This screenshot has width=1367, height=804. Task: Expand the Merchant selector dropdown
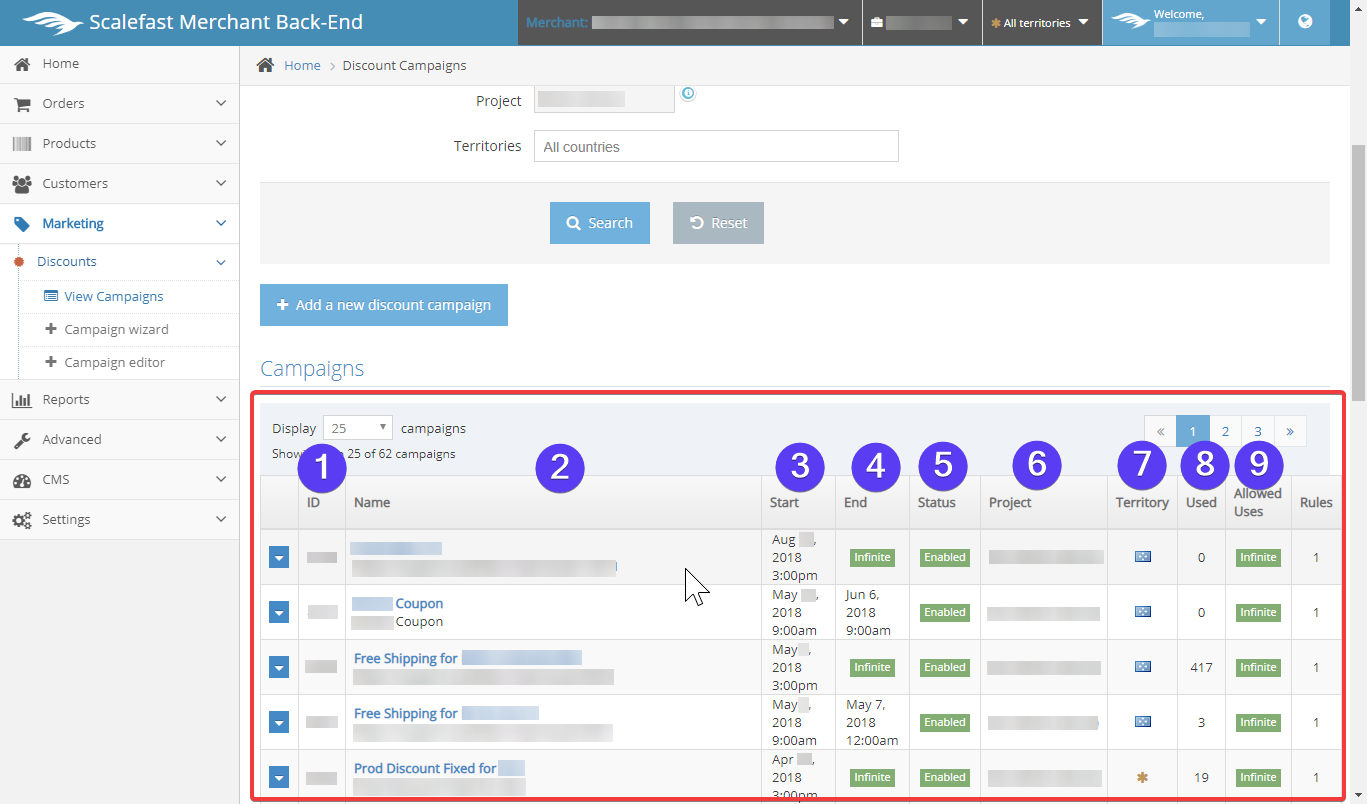(x=843, y=22)
